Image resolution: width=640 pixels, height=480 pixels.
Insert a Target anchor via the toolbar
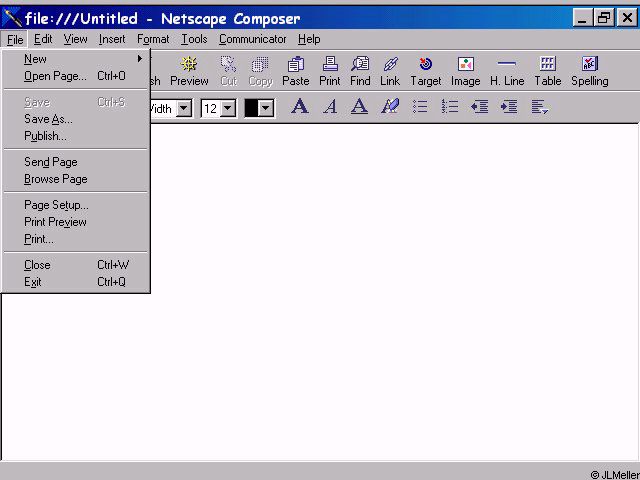pyautogui.click(x=426, y=71)
